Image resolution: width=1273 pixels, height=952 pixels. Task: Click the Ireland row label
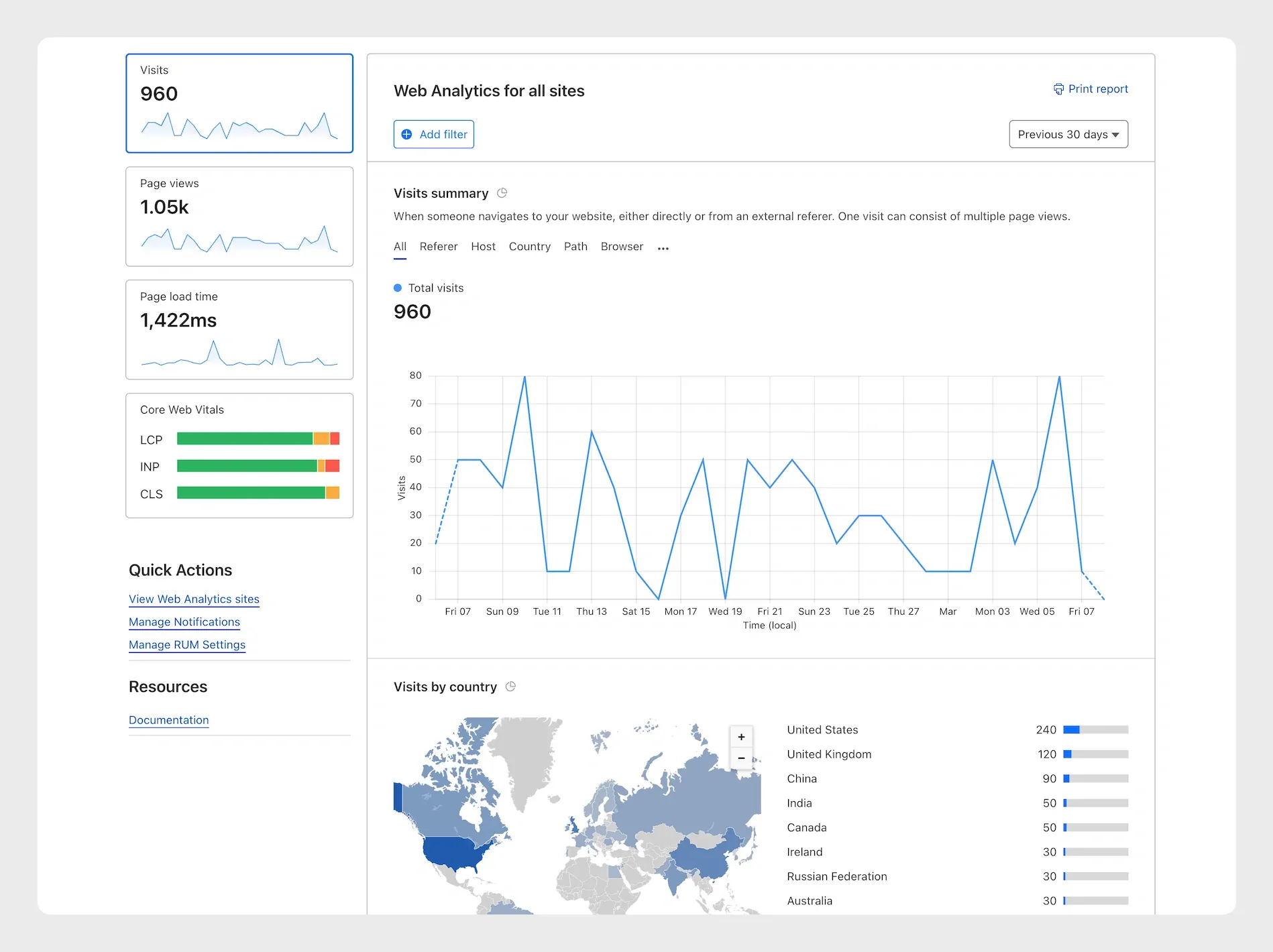click(805, 852)
